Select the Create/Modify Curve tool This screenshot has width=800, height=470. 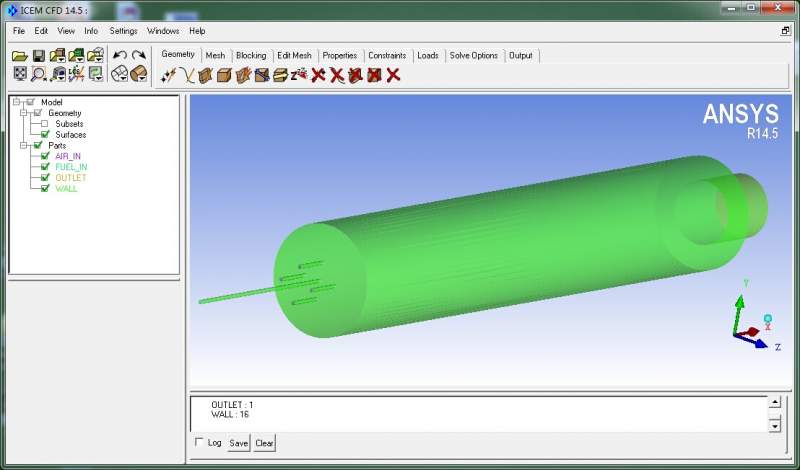click(187, 76)
